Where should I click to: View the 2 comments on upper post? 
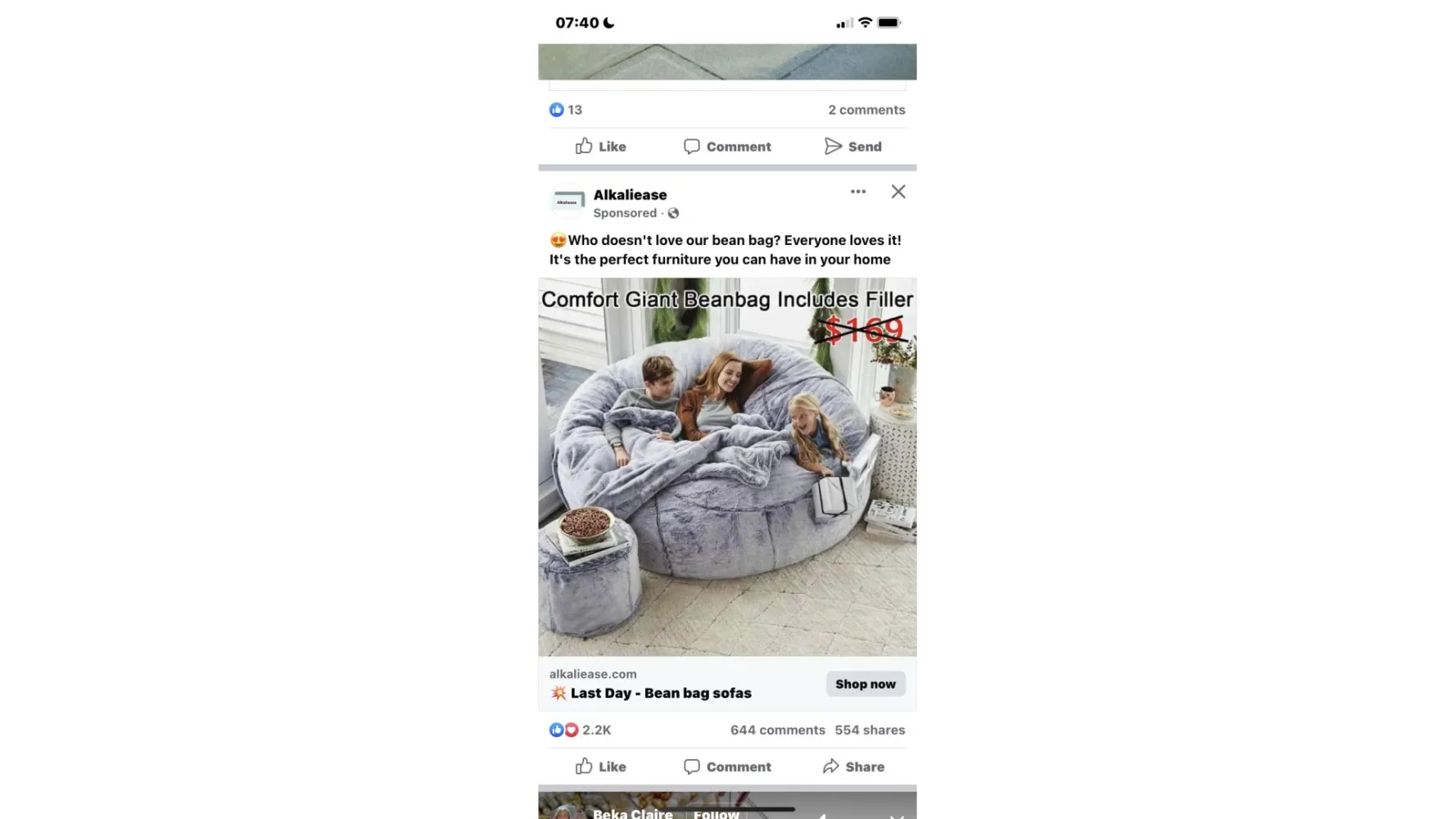click(866, 110)
